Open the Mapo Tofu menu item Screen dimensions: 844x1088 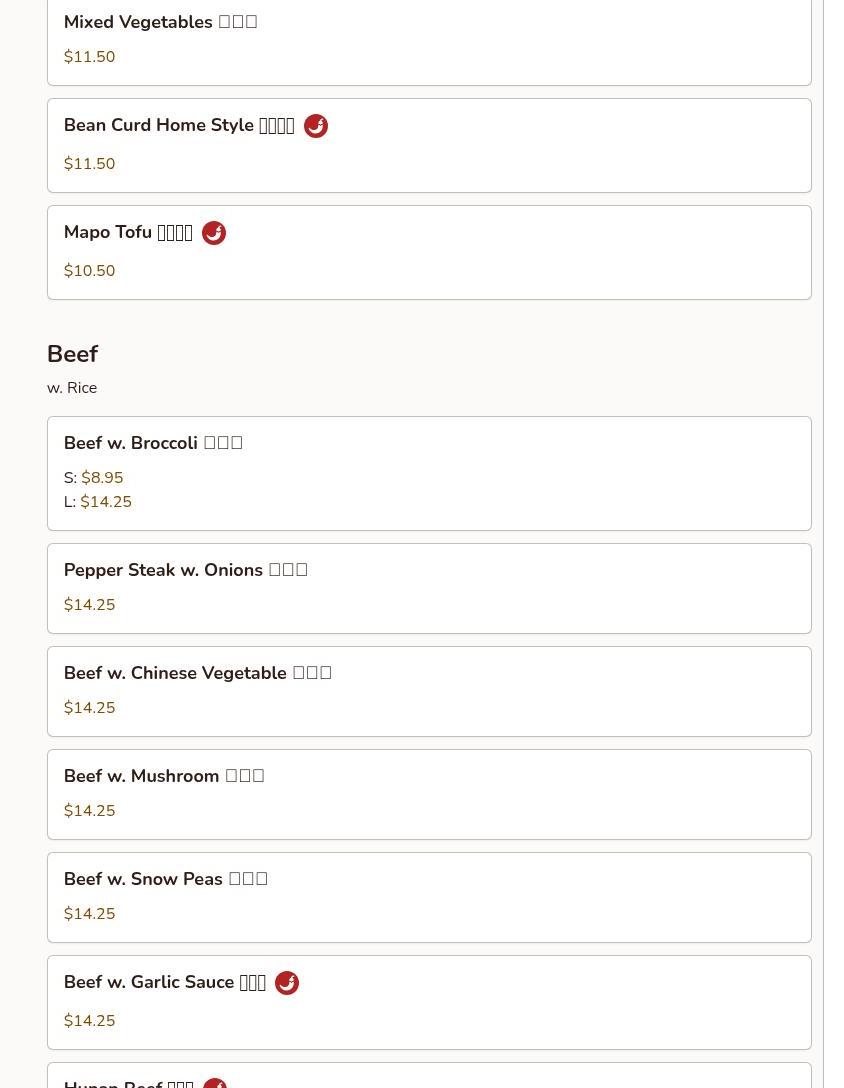[x=128, y=233]
